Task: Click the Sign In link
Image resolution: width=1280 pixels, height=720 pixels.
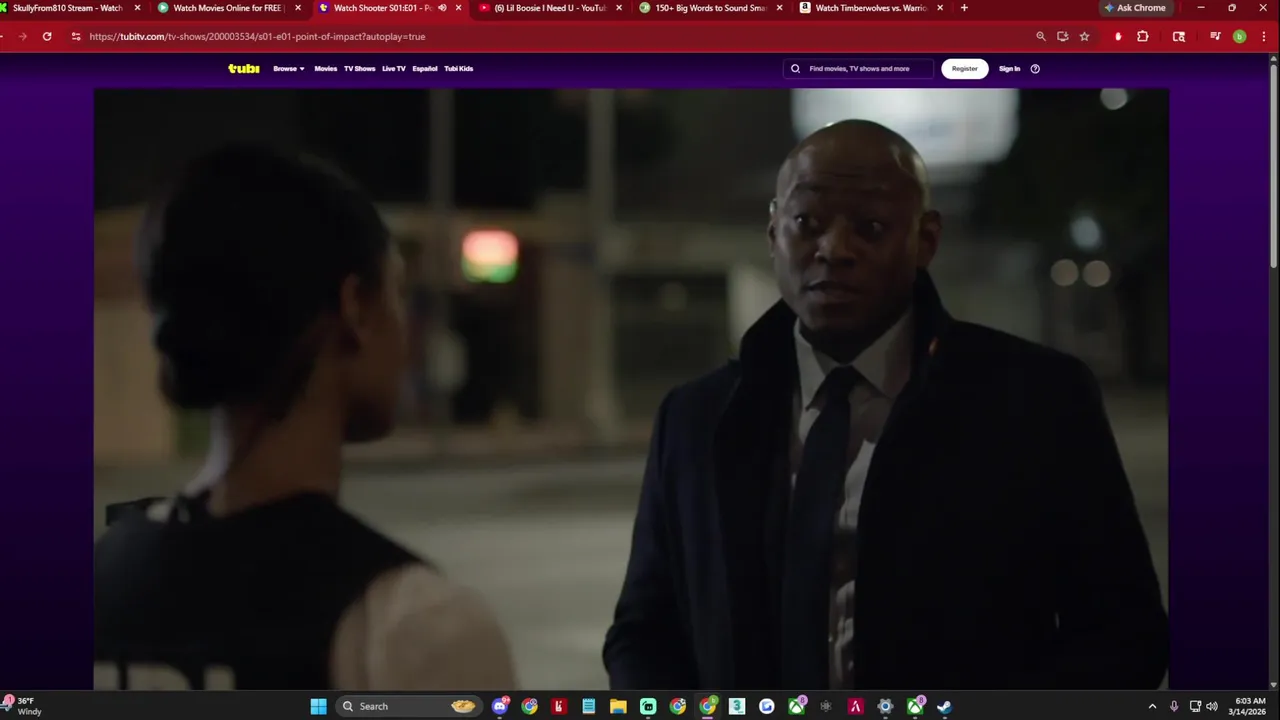Action: pos(1010,69)
